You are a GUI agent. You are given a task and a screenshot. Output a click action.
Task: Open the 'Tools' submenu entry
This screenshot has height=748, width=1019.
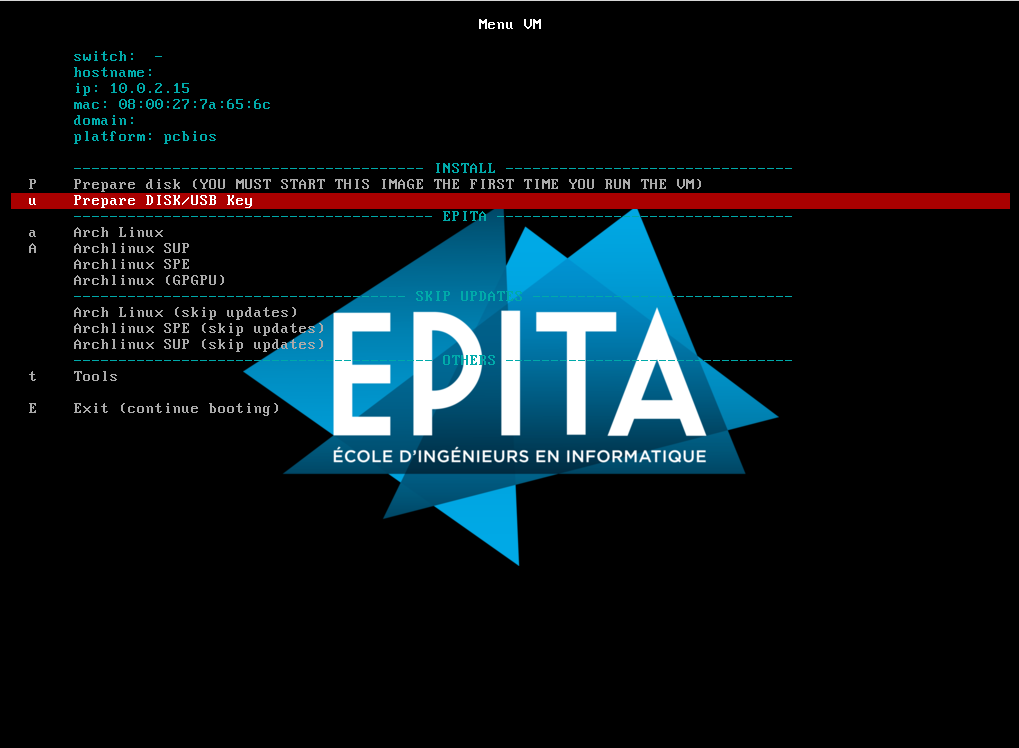pos(96,376)
